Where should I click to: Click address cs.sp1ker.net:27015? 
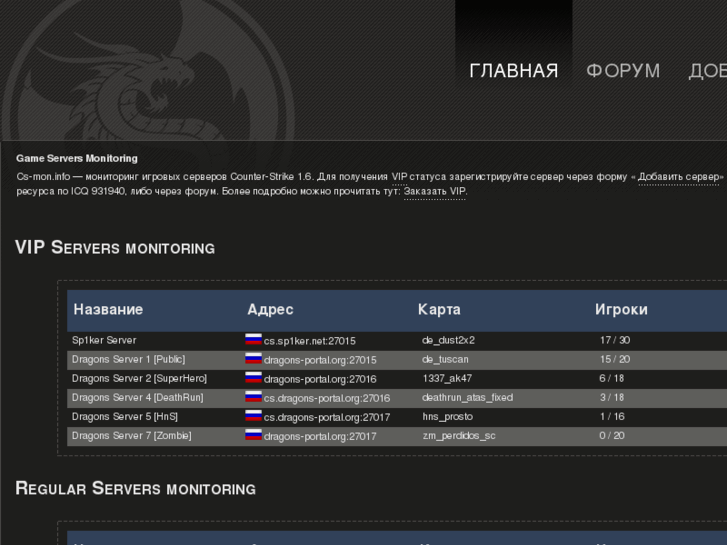(310, 341)
